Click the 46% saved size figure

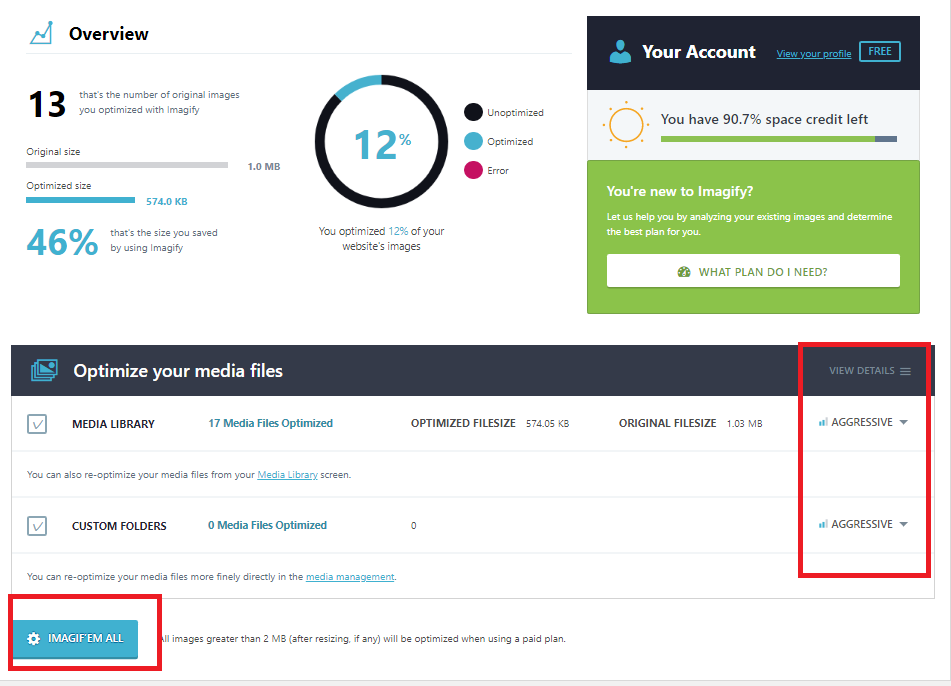[62, 241]
